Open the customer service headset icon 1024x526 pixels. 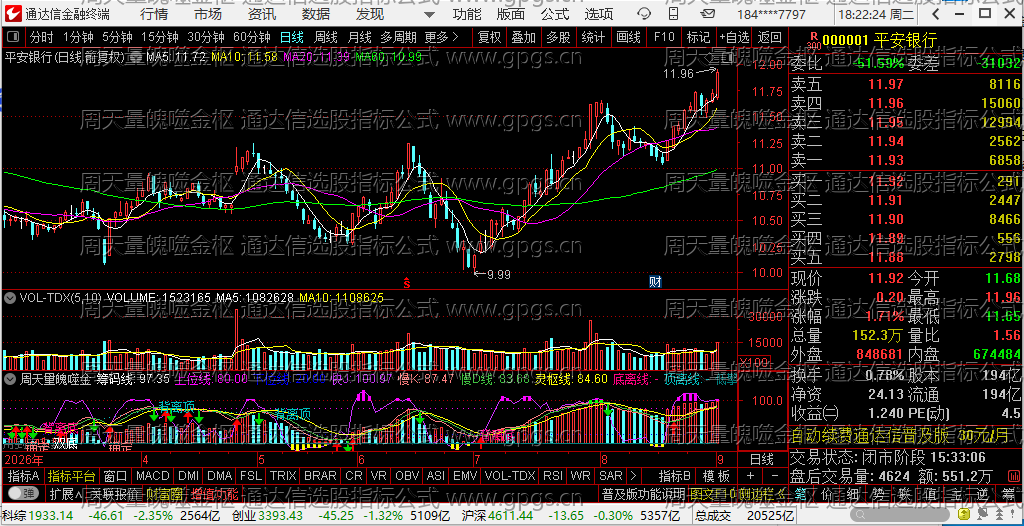[644, 14]
